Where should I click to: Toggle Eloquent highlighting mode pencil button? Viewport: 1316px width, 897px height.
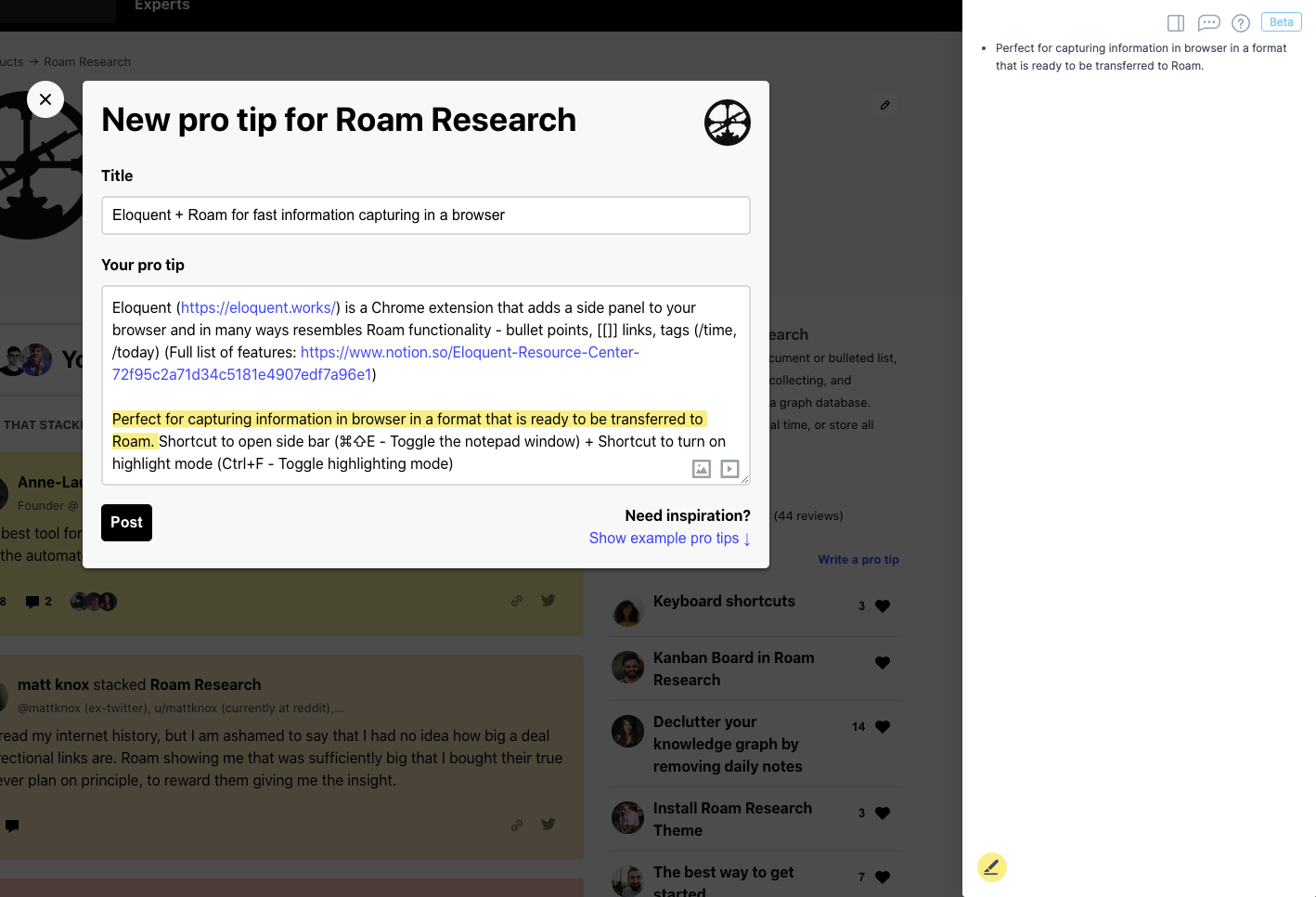992,867
